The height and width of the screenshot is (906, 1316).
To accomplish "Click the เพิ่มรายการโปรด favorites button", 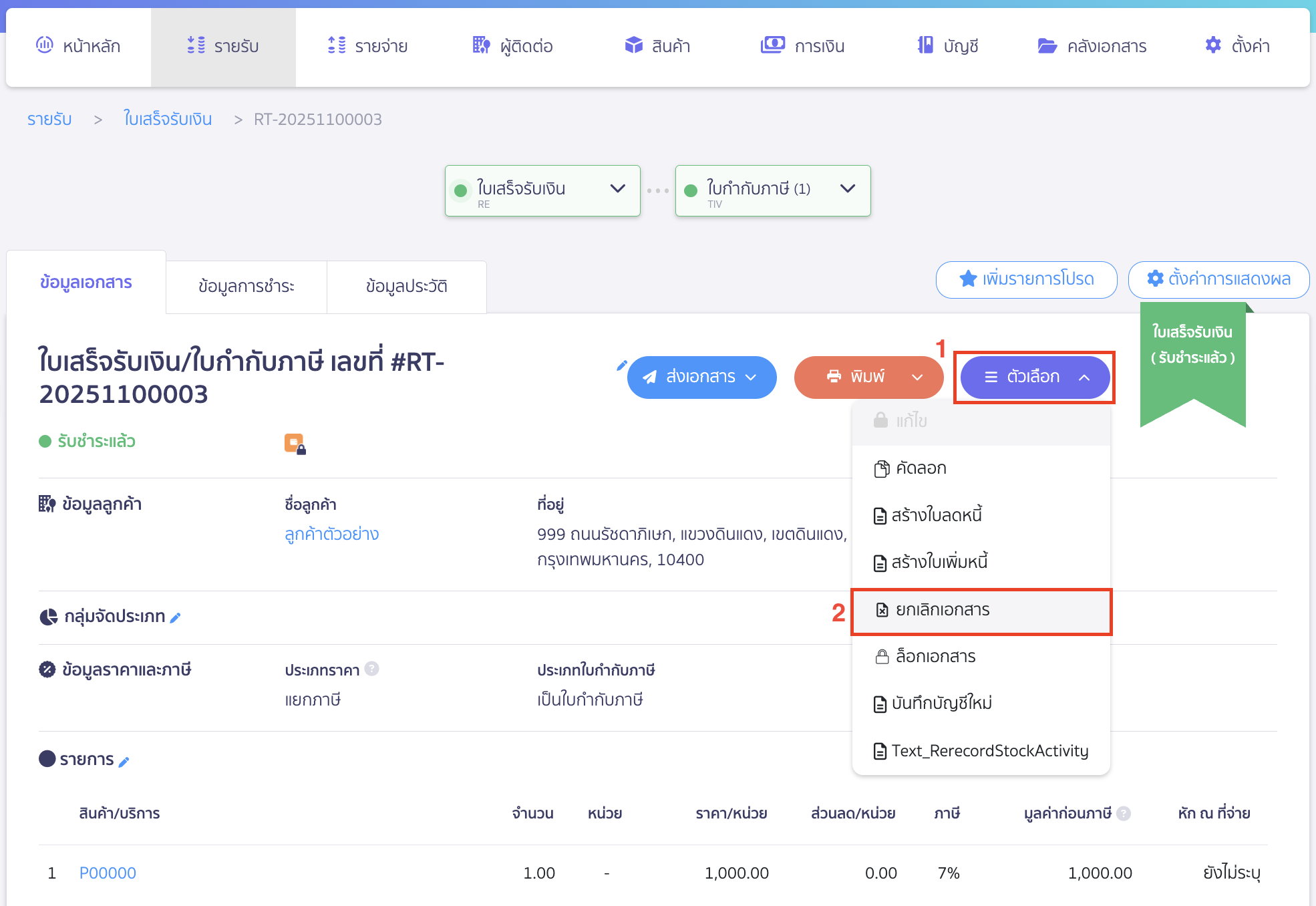I will (1026, 280).
